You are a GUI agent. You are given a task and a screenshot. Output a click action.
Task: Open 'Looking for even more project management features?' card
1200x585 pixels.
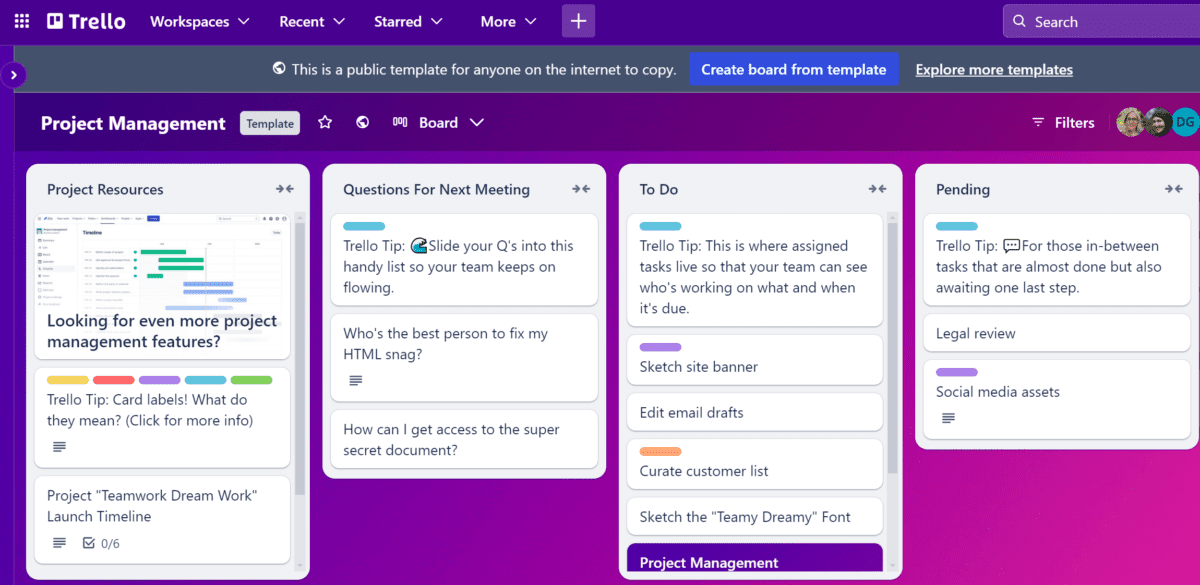[162, 331]
